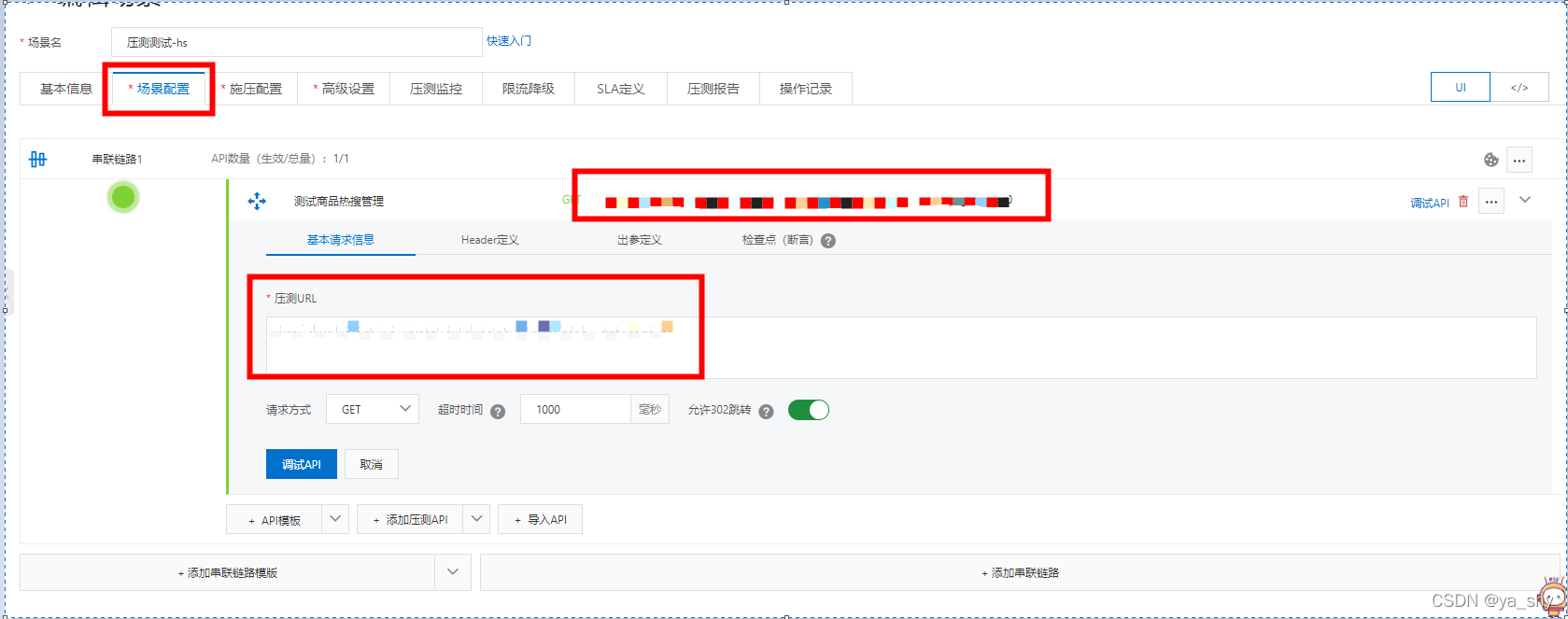
Task: Switch to code view with </> button
Action: 1519,87
